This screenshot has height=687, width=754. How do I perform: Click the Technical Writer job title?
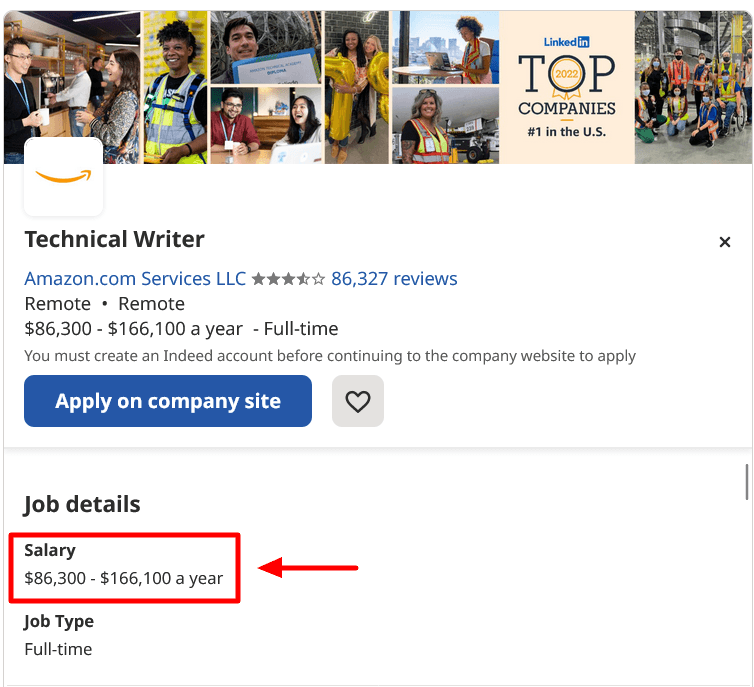114,240
